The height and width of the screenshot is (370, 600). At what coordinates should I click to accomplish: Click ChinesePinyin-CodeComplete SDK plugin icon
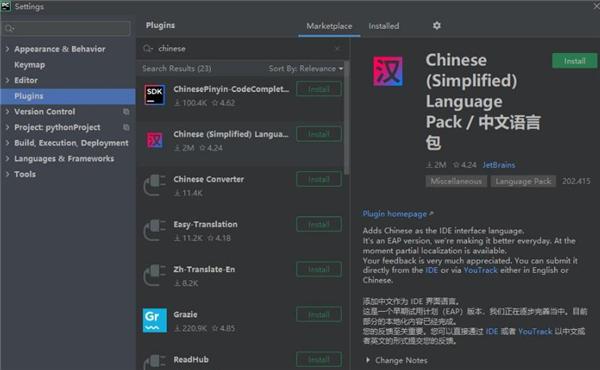point(155,95)
